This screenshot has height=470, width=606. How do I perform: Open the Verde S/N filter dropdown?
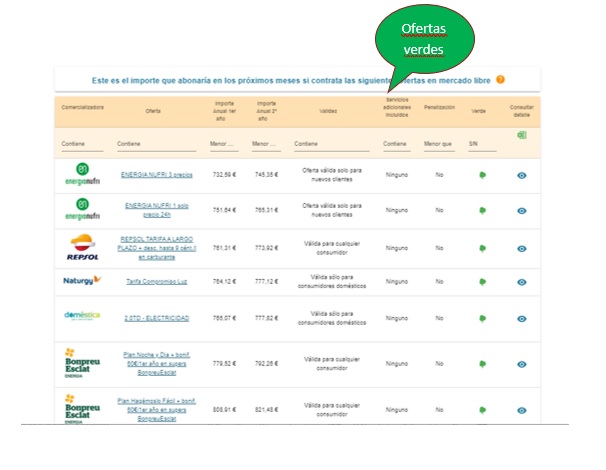tap(482, 144)
